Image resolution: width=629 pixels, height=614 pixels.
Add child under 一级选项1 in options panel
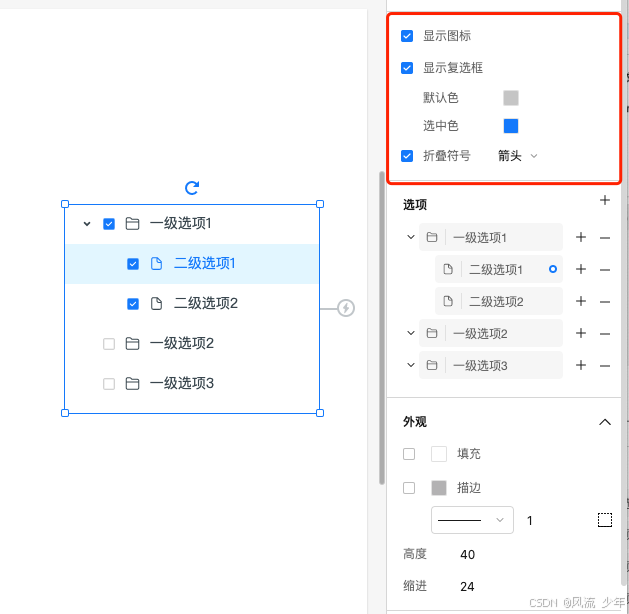click(x=581, y=237)
